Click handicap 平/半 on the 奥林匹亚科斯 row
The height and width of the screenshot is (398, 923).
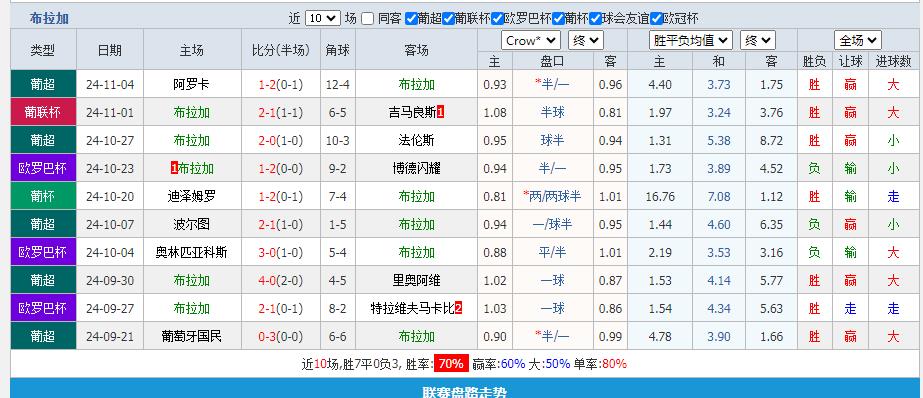(x=553, y=253)
